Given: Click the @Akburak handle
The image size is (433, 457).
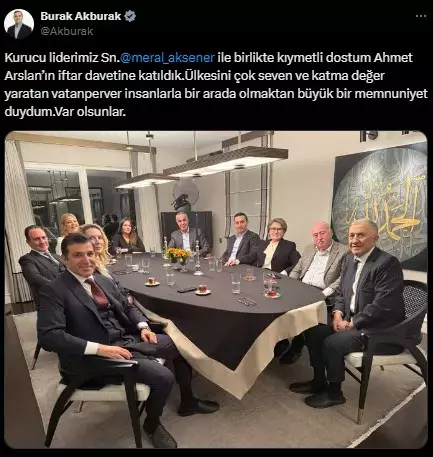Looking at the screenshot, I should [x=67, y=31].
